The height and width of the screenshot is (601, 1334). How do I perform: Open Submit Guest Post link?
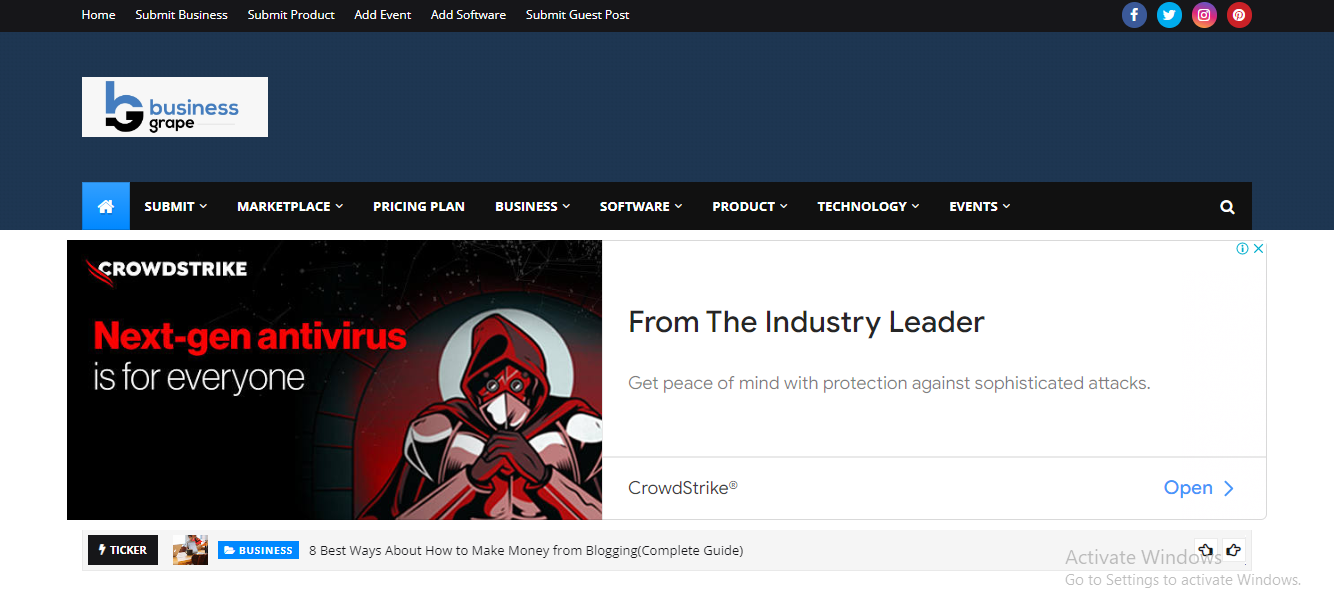[x=578, y=15]
